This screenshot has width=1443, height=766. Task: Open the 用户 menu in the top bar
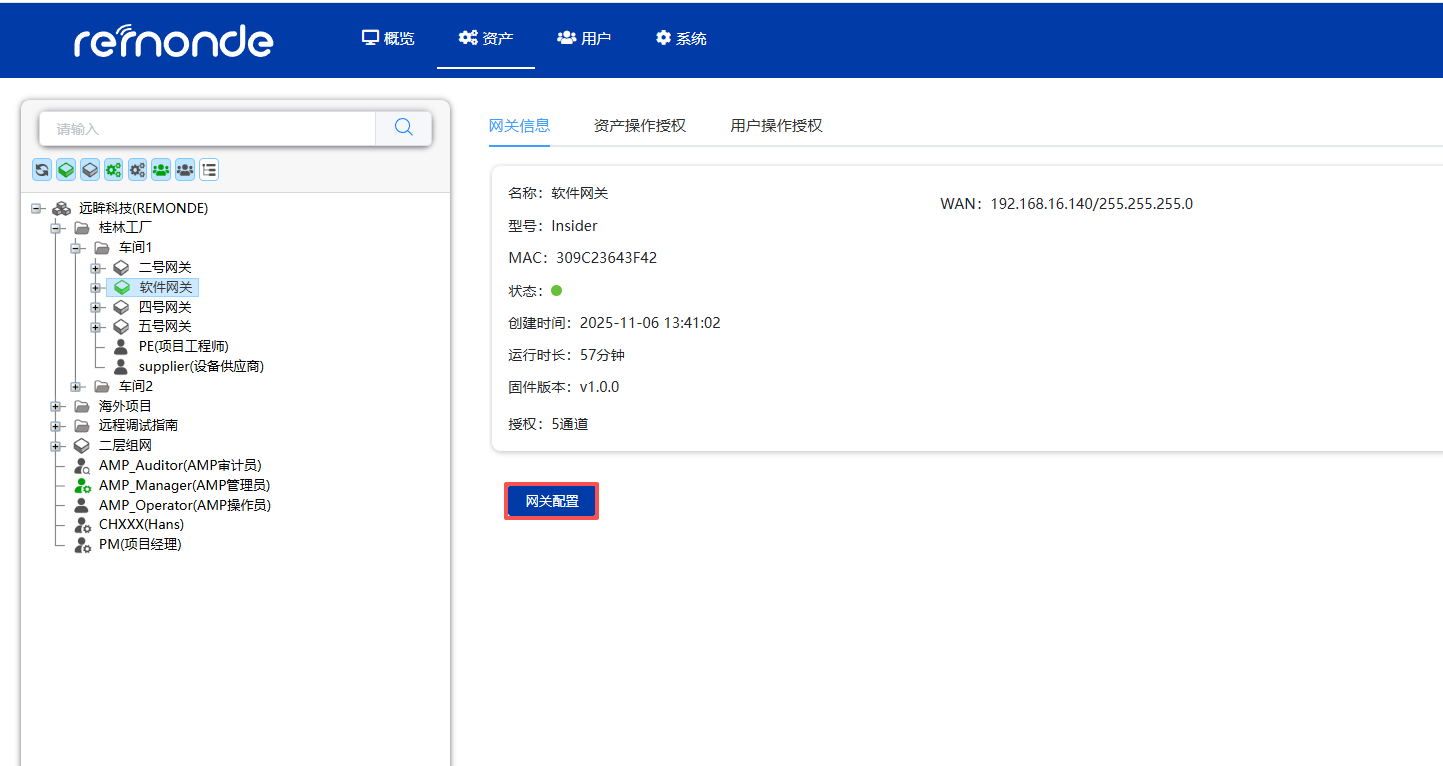(583, 38)
